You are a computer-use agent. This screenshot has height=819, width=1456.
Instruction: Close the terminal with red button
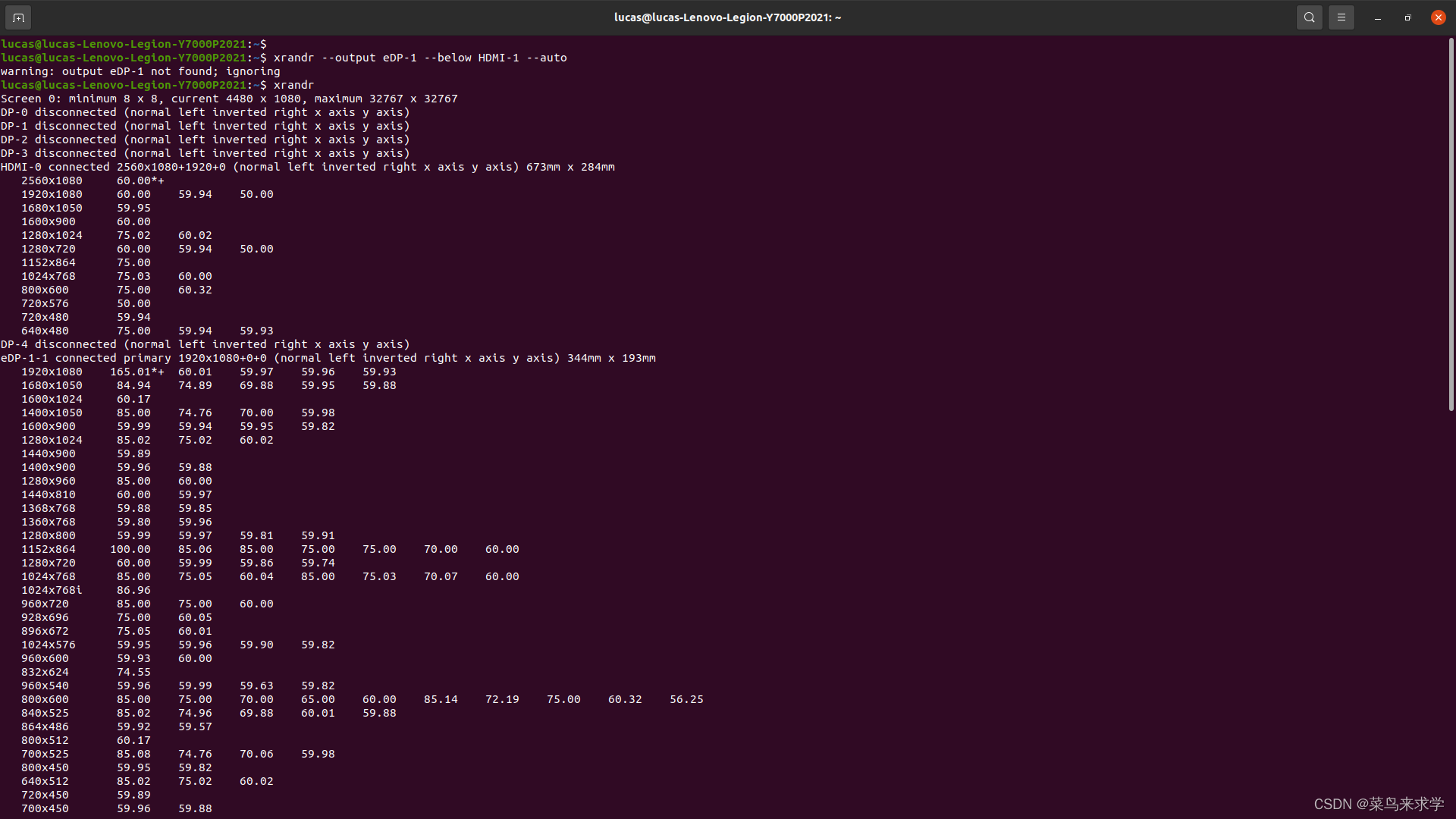(x=1438, y=17)
